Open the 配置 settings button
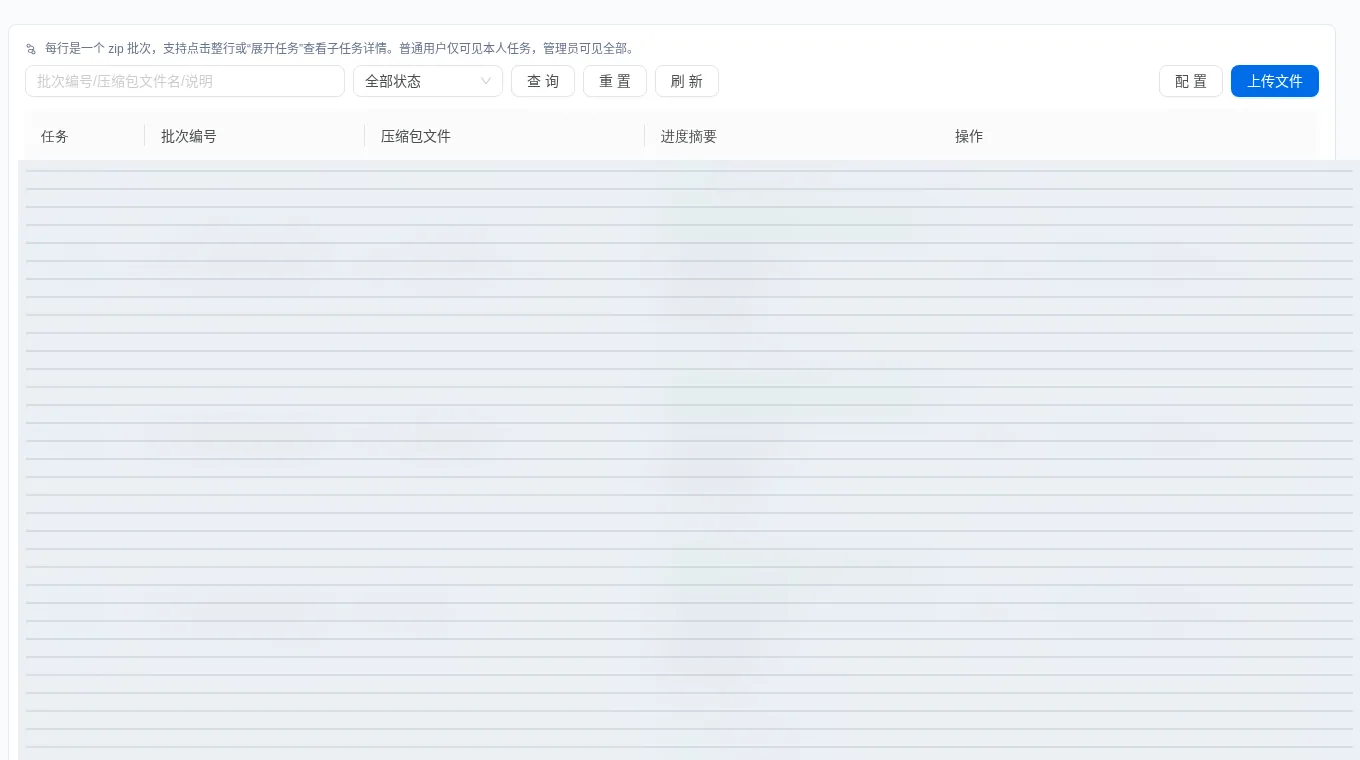 click(1191, 81)
